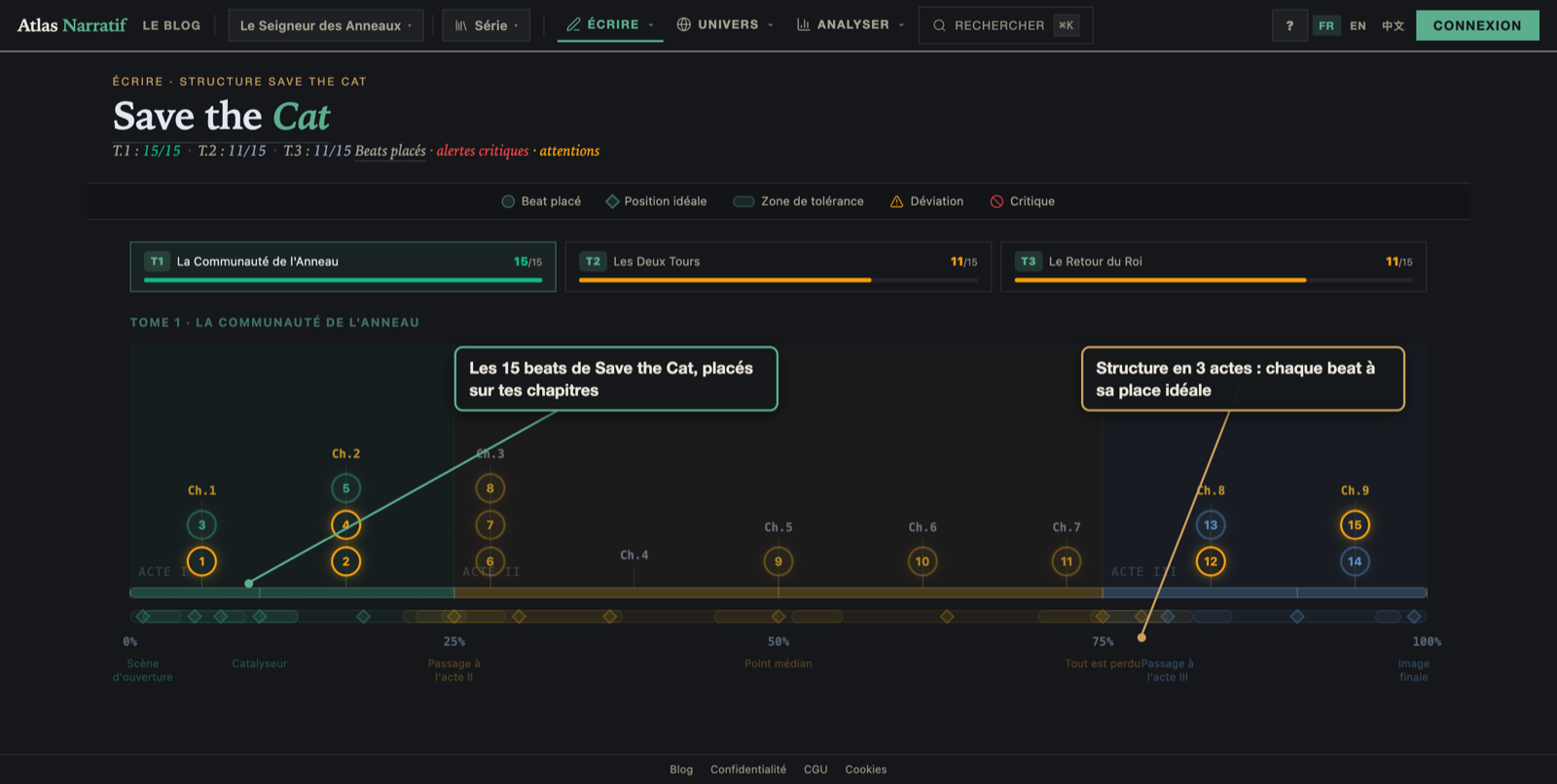This screenshot has height=784, width=1557.
Task: Switch language to EN
Action: 1358,25
